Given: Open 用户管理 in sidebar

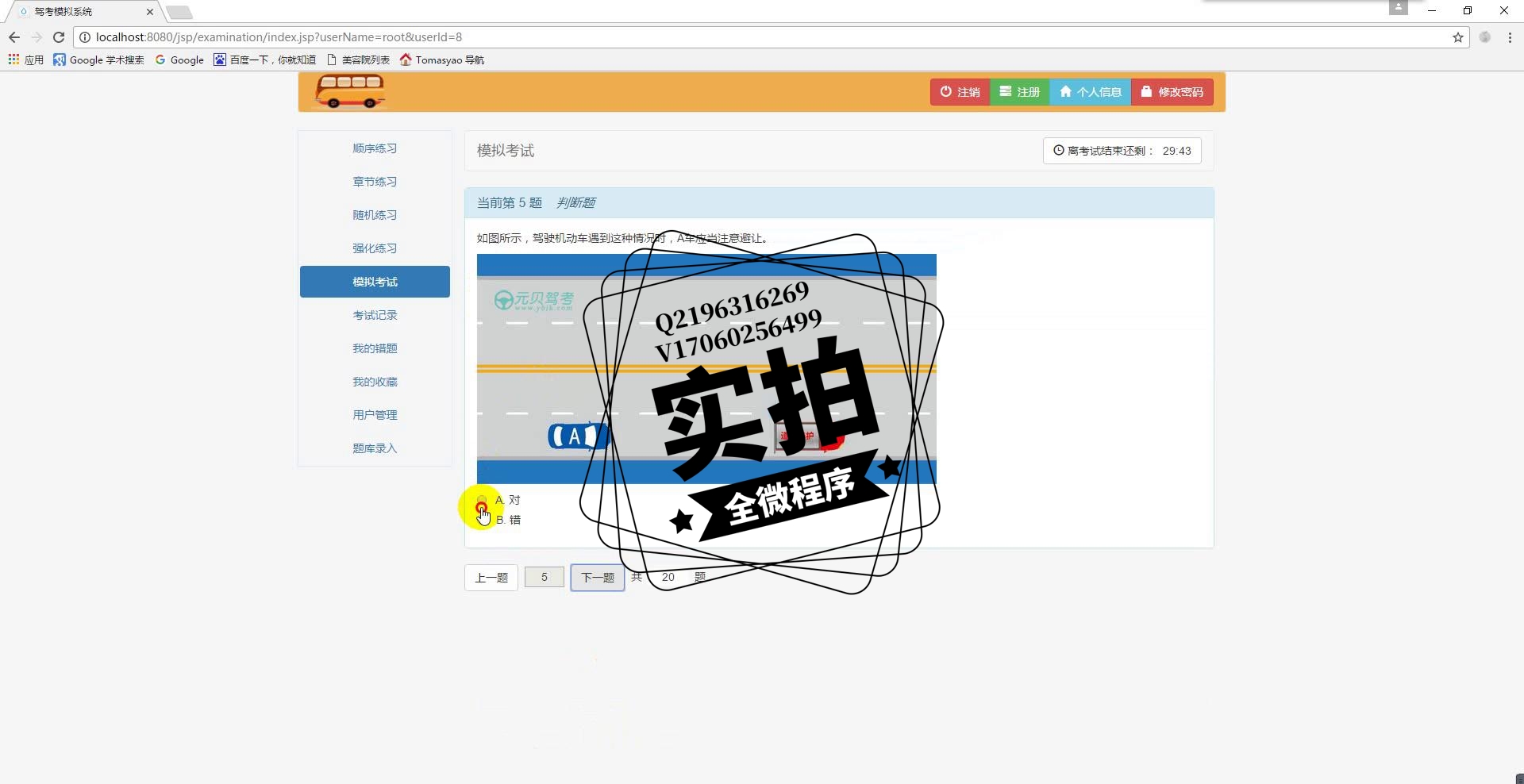Looking at the screenshot, I should 375,415.
